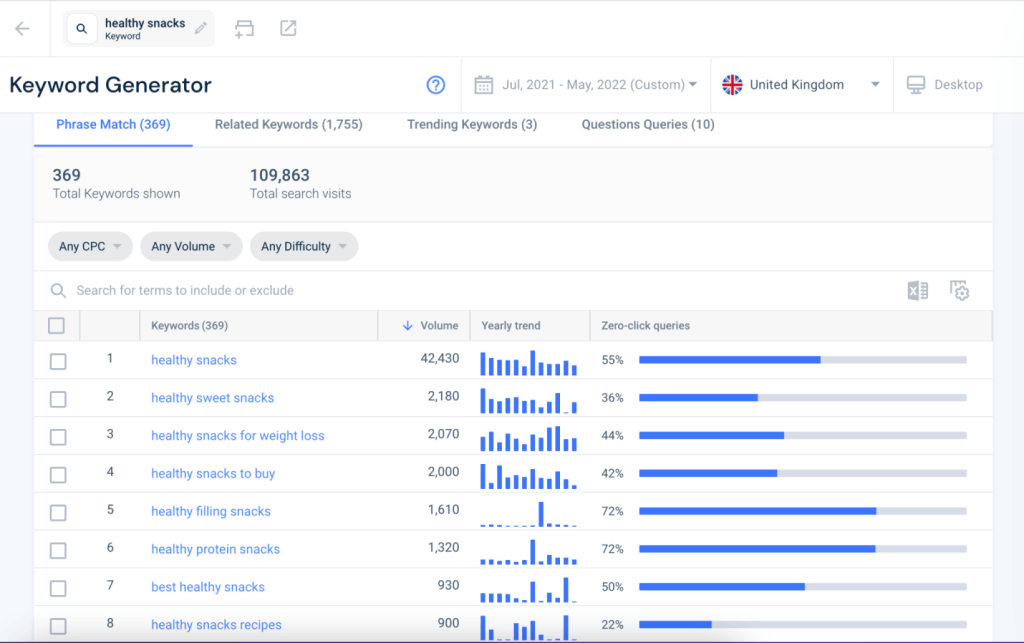The image size is (1024, 643).
Task: Open the healthy snacks keyword link
Action: click(x=194, y=360)
